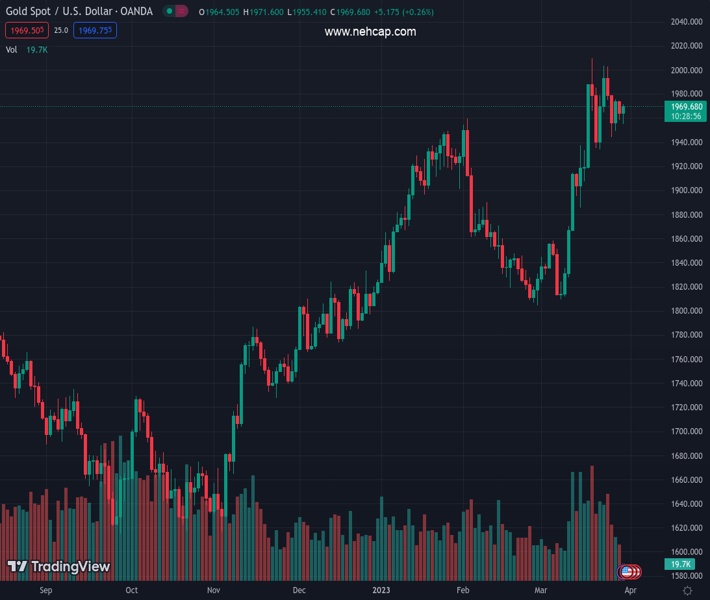Click the 1800.000 level on price scale
710x600 pixels.
coord(686,311)
